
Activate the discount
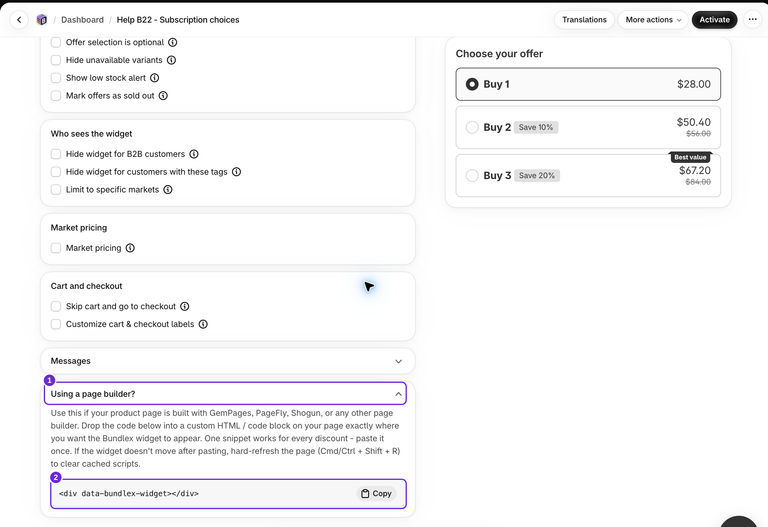pyautogui.click(x=714, y=20)
